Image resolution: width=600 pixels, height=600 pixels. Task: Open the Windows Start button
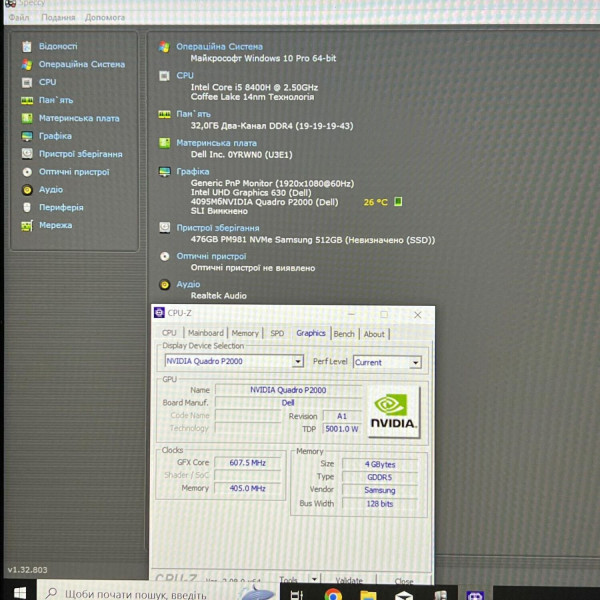[x=20, y=593]
